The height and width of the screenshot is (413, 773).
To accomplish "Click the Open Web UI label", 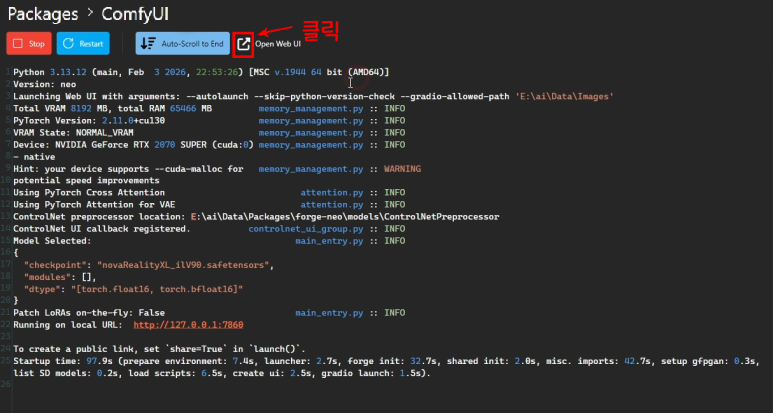I will (x=278, y=44).
